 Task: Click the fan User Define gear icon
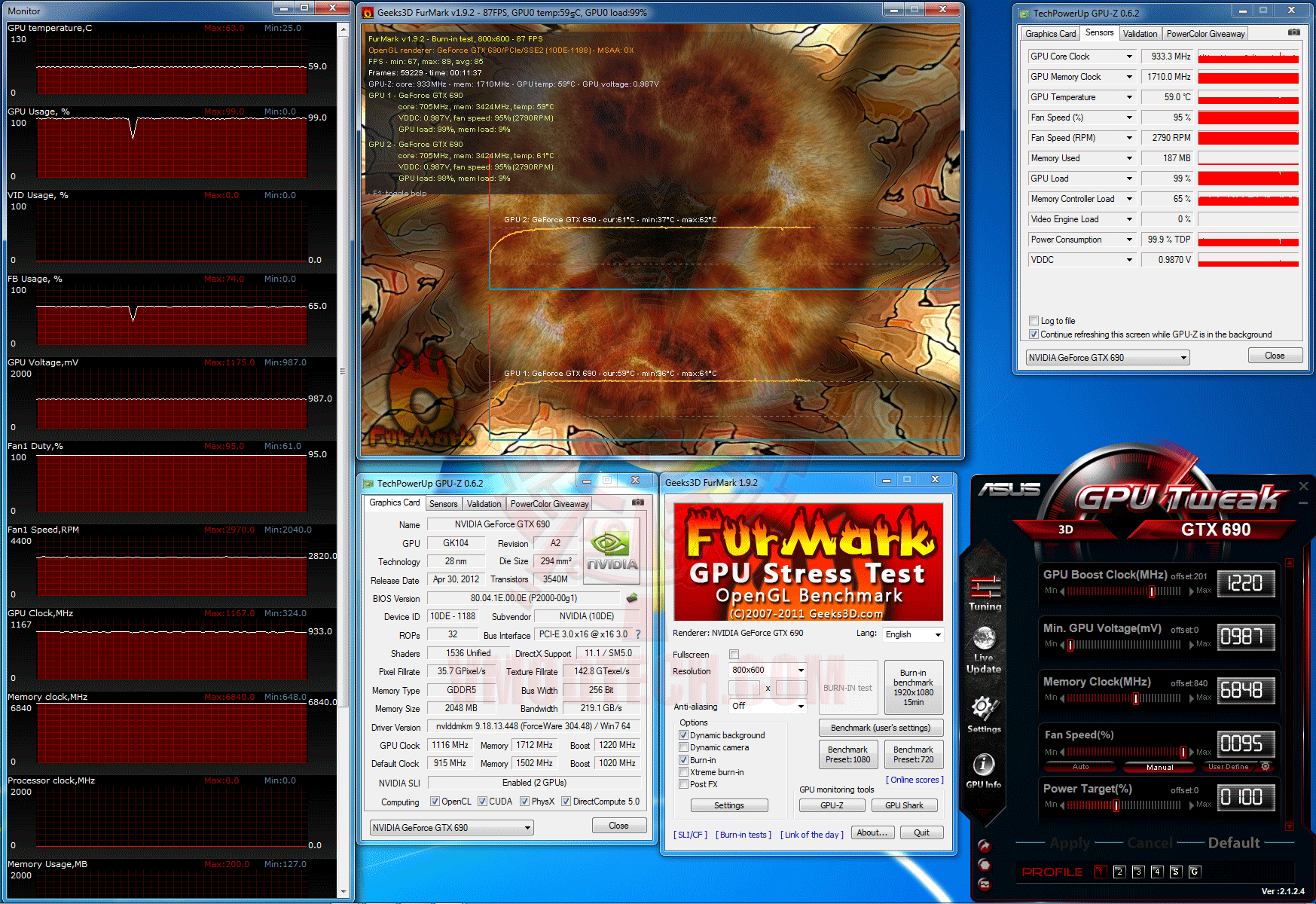1266,766
